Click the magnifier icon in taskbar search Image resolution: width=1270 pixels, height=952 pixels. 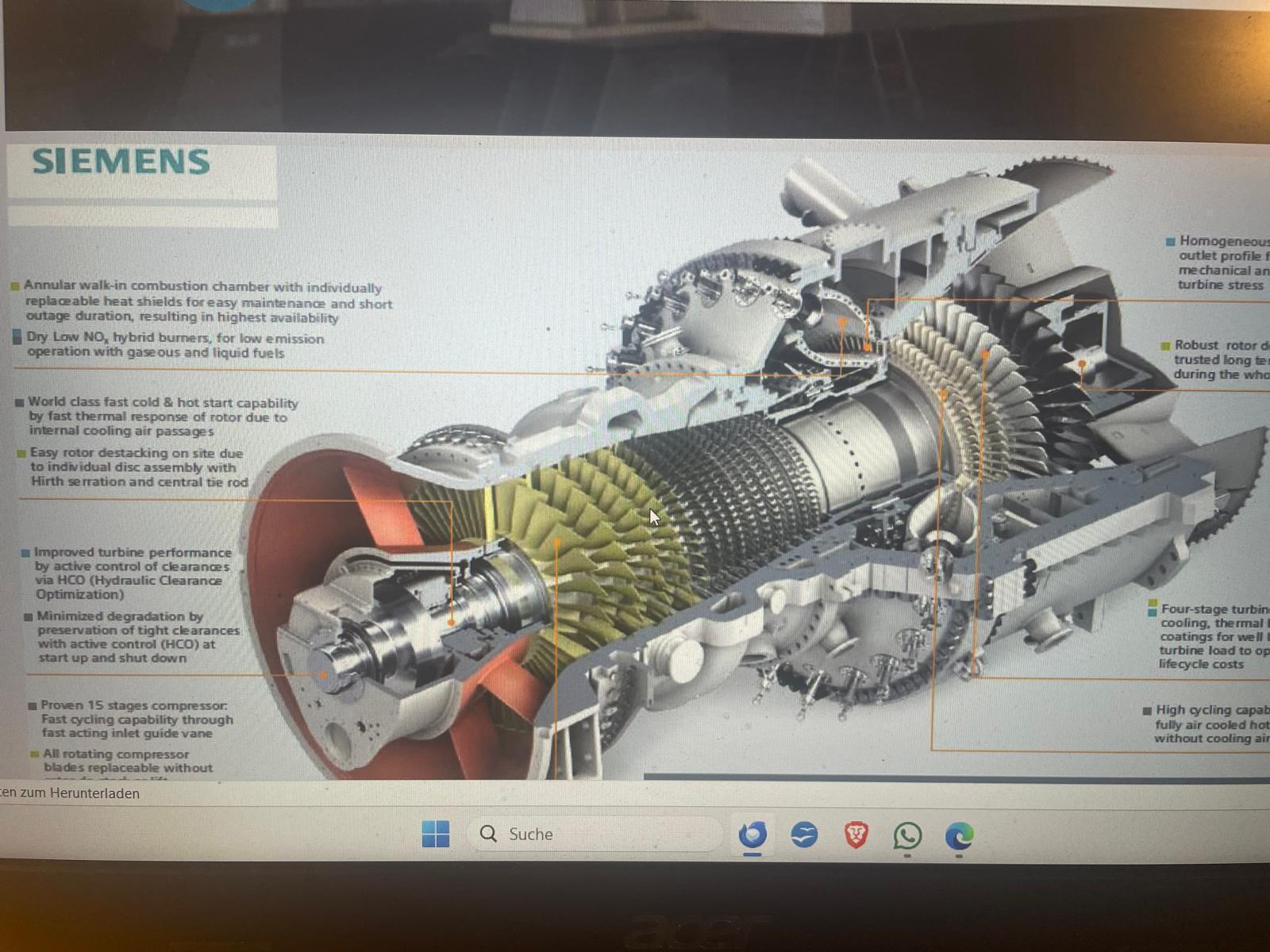[489, 834]
